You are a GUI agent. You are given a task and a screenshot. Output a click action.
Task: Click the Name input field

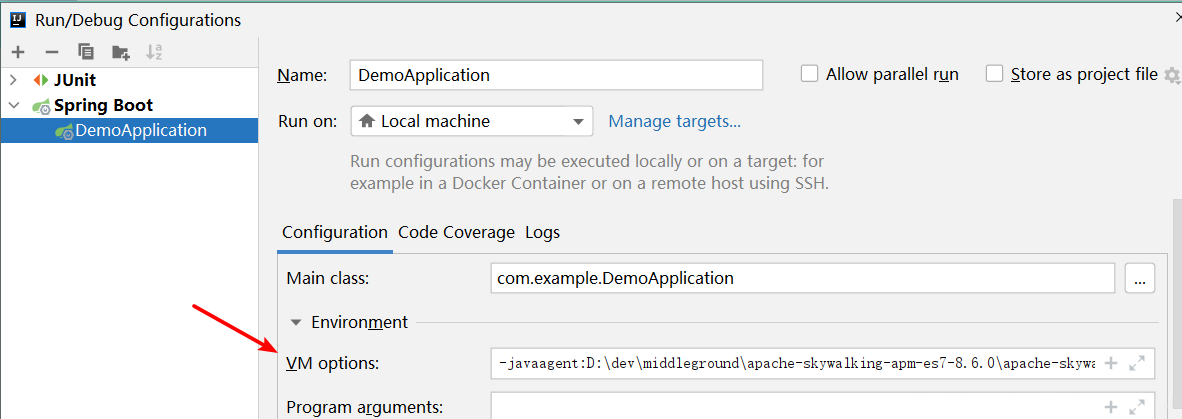coord(556,75)
